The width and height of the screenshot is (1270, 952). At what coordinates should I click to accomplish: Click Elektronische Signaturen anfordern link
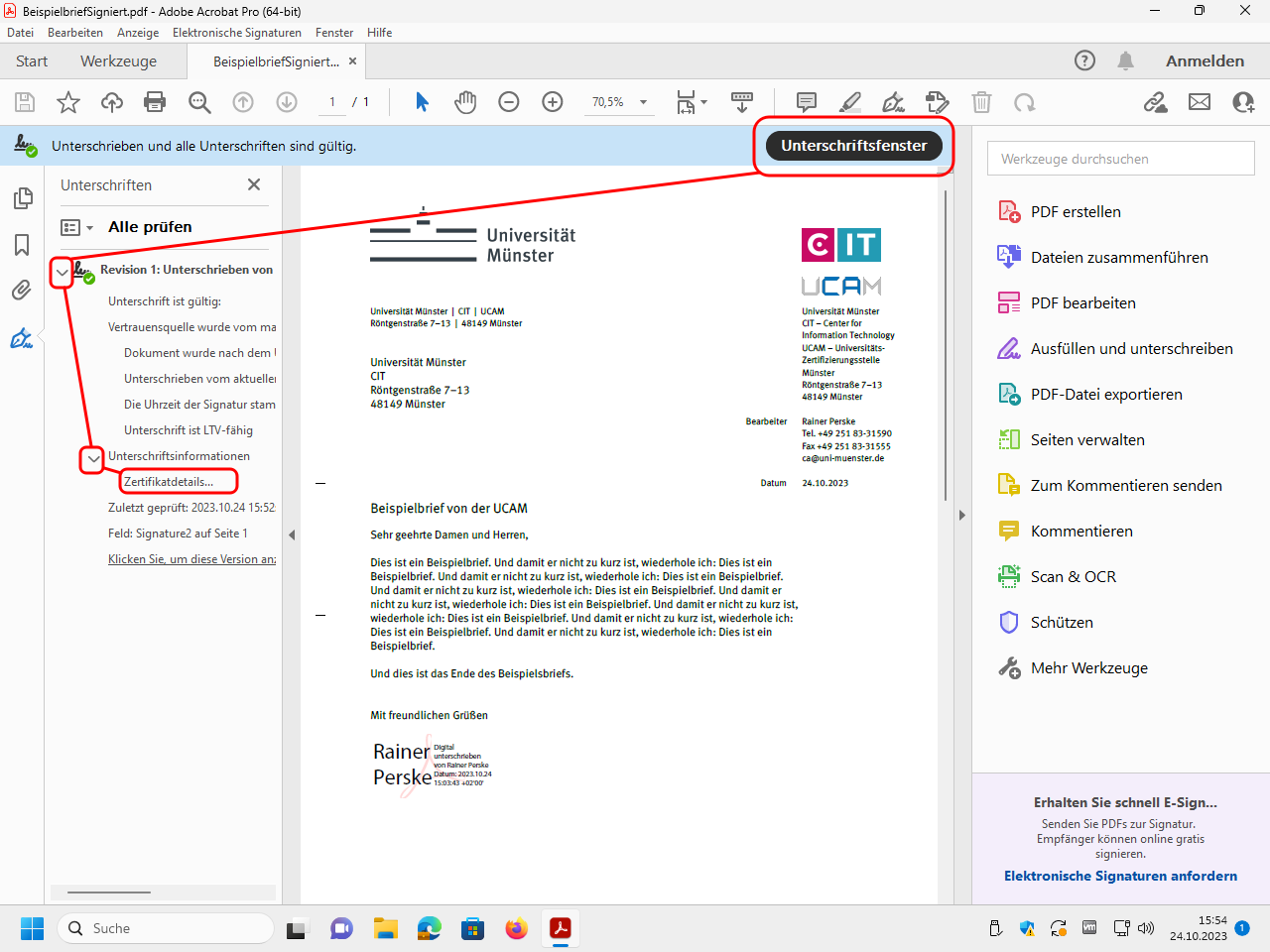(1120, 876)
